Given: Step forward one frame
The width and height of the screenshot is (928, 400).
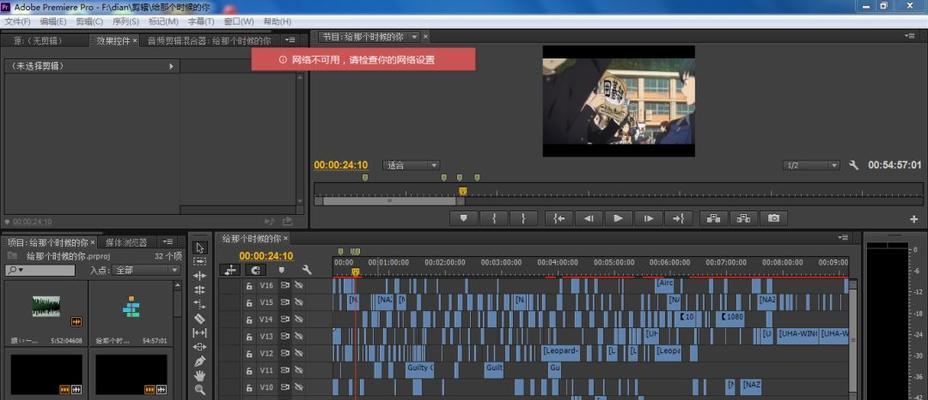Looking at the screenshot, I should tap(649, 218).
